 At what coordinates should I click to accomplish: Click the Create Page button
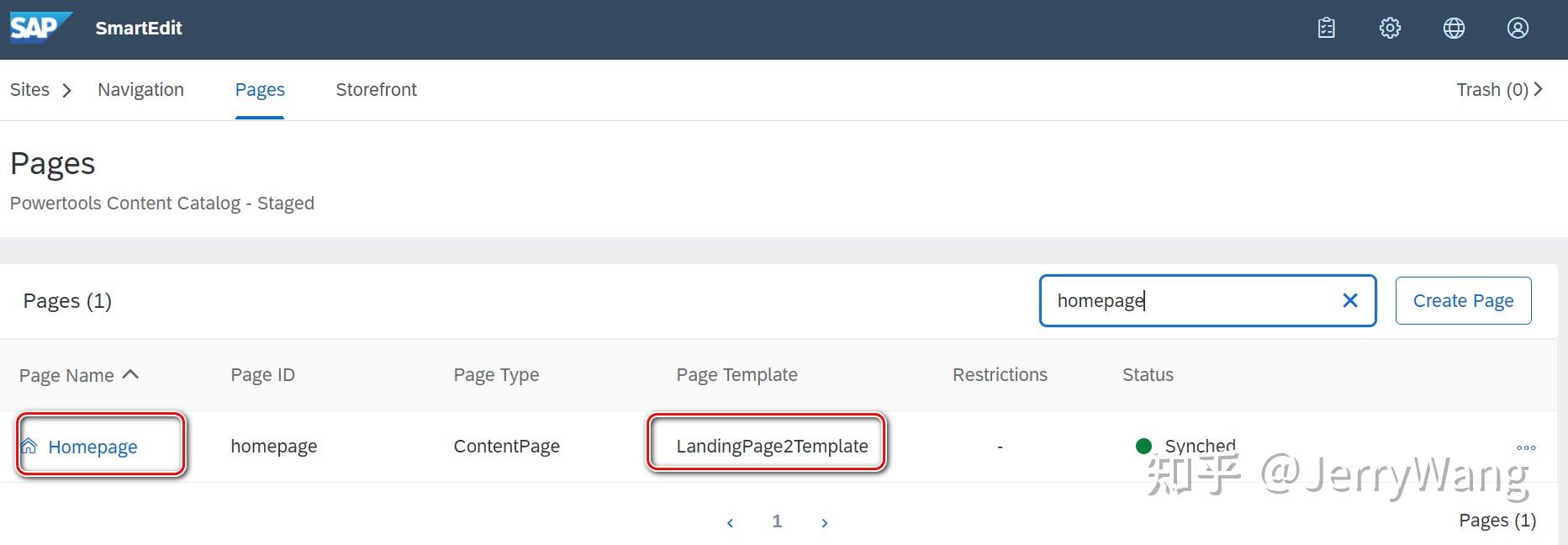(x=1463, y=300)
